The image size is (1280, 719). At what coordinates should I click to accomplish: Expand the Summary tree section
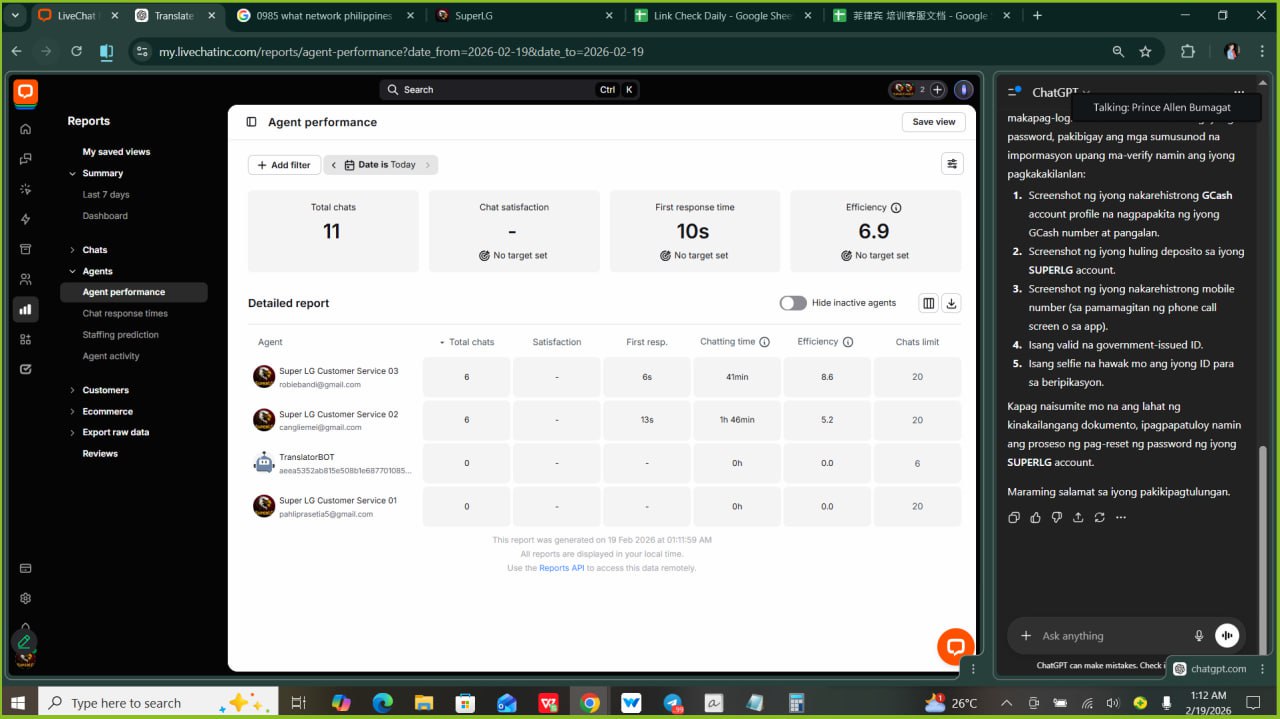tap(72, 173)
